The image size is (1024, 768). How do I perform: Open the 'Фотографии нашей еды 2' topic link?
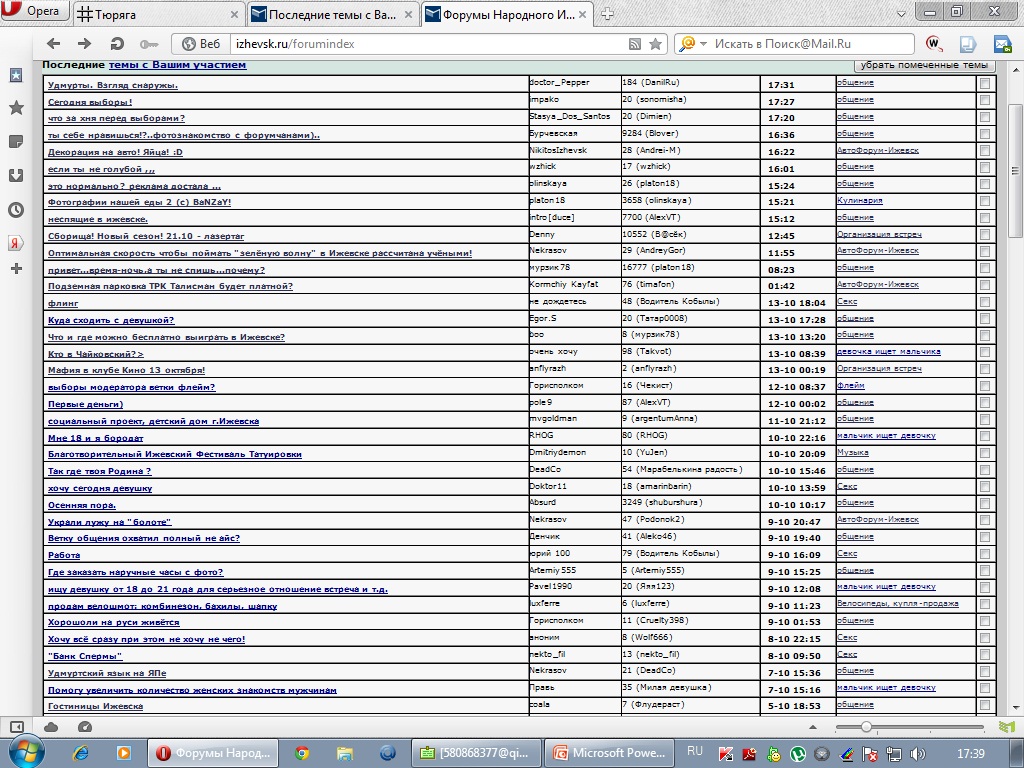139,201
